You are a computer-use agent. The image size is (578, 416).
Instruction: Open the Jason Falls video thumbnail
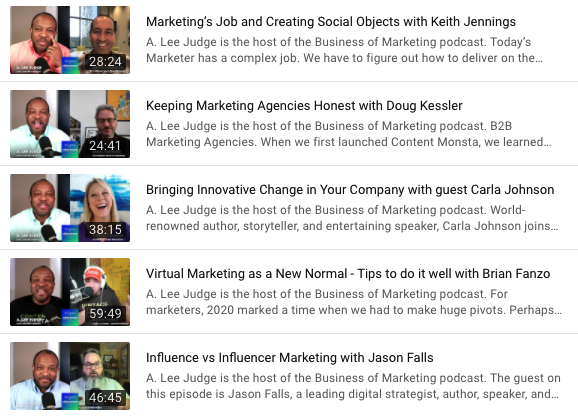(70, 376)
